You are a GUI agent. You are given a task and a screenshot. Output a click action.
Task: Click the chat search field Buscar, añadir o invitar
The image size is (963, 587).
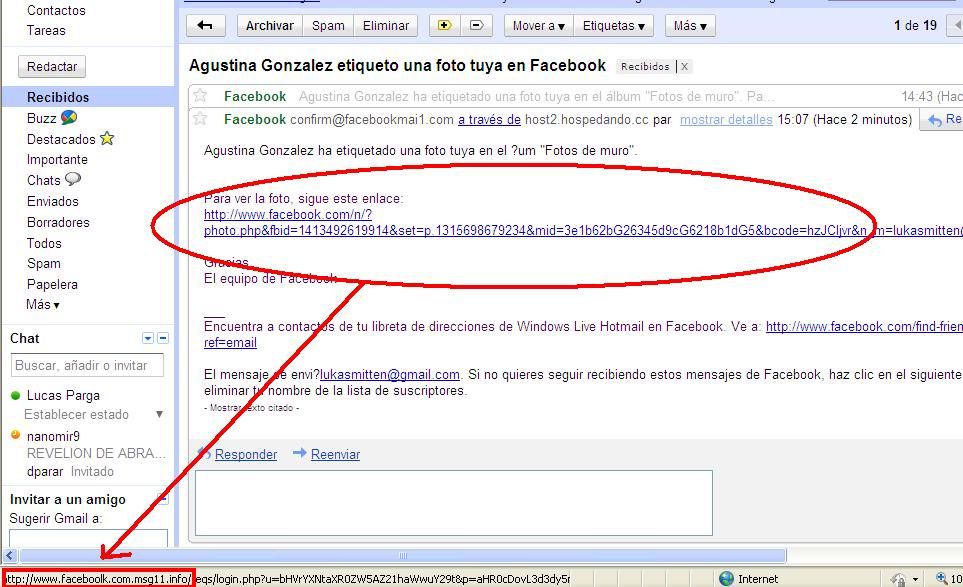tap(88, 365)
